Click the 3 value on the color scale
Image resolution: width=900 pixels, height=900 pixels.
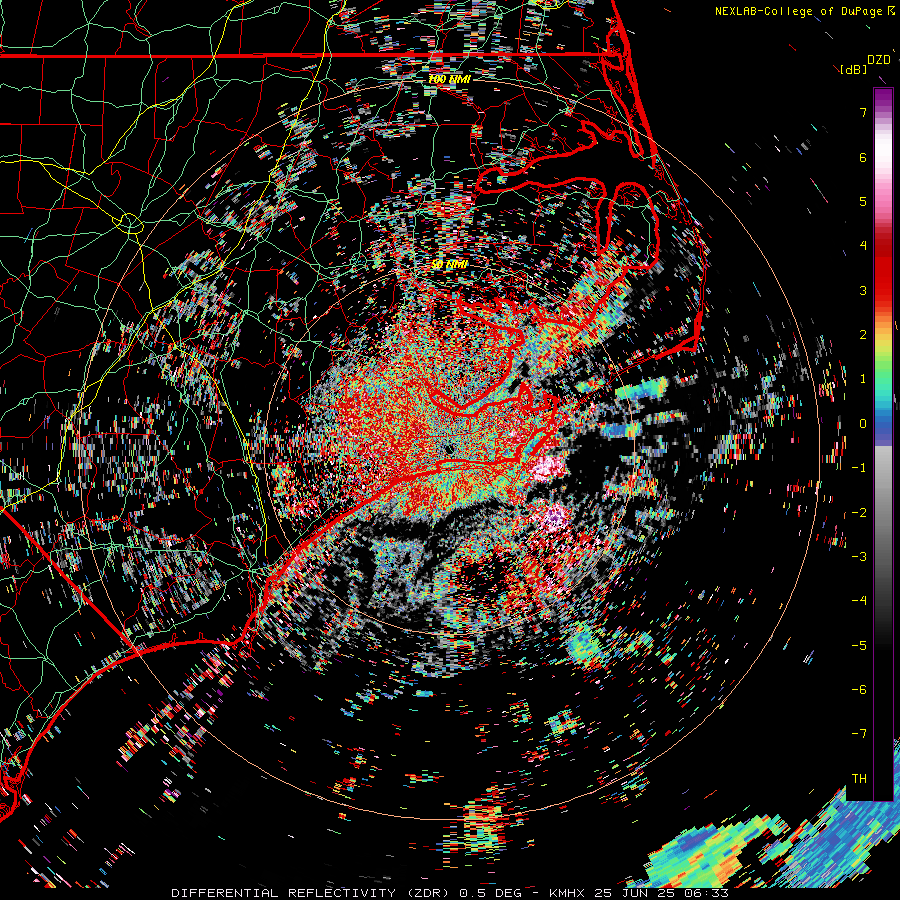click(863, 290)
